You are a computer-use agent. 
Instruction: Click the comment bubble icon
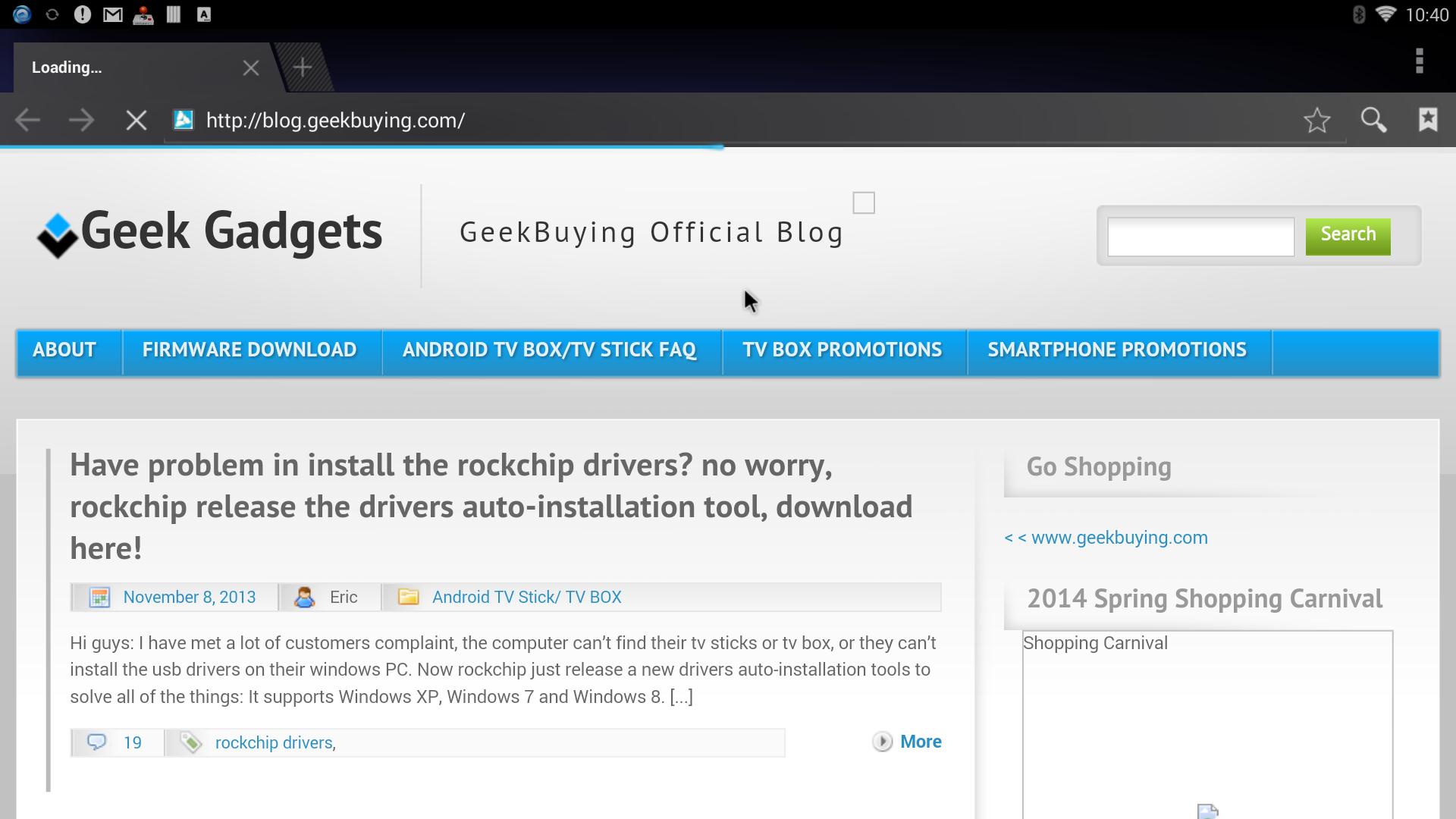click(96, 742)
